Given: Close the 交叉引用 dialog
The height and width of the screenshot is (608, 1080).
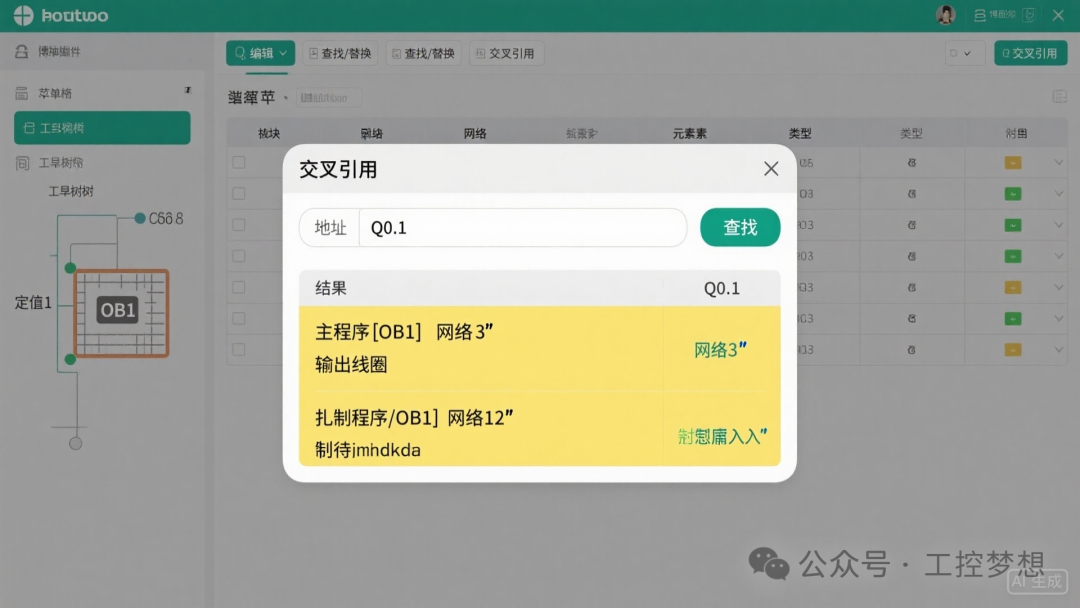Looking at the screenshot, I should tap(771, 169).
